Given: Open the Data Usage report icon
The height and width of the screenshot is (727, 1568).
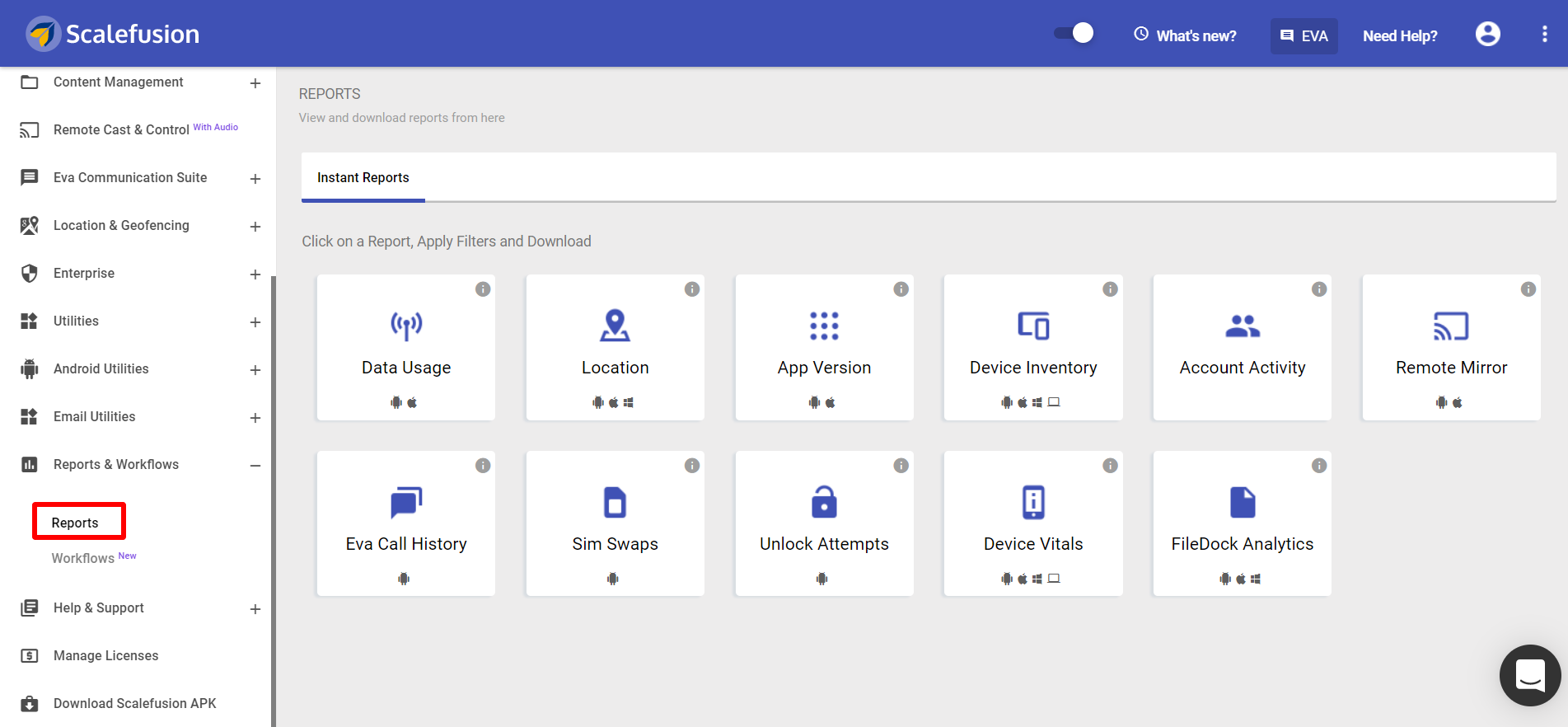Looking at the screenshot, I should (406, 326).
